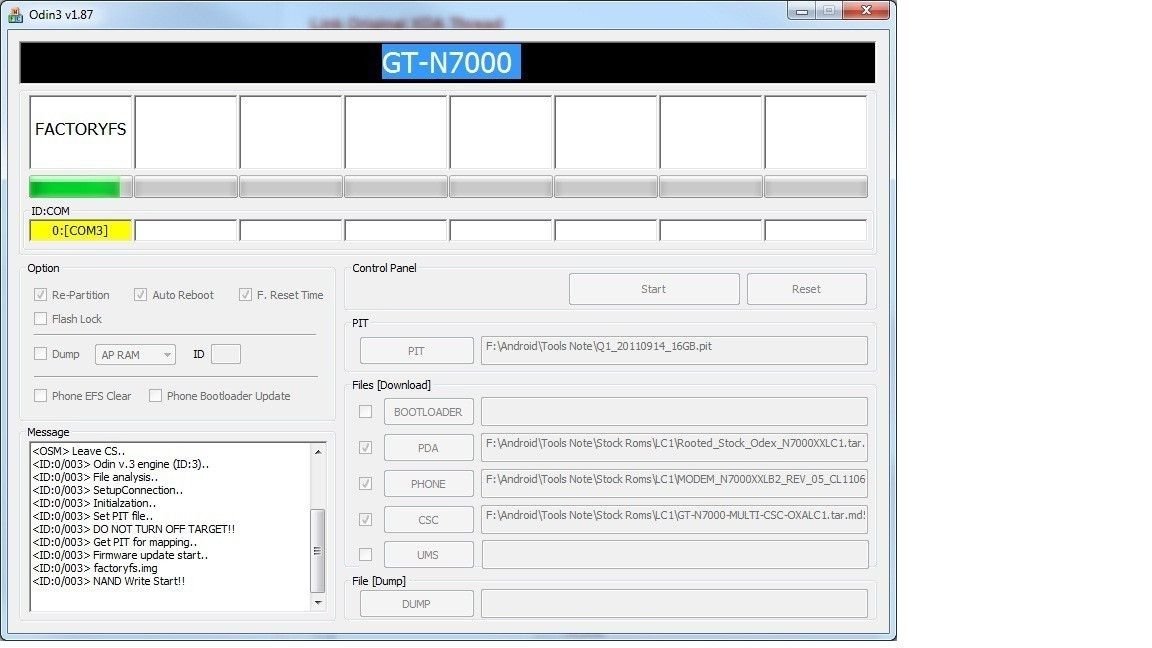Click the UMS file path field

(x=674, y=555)
